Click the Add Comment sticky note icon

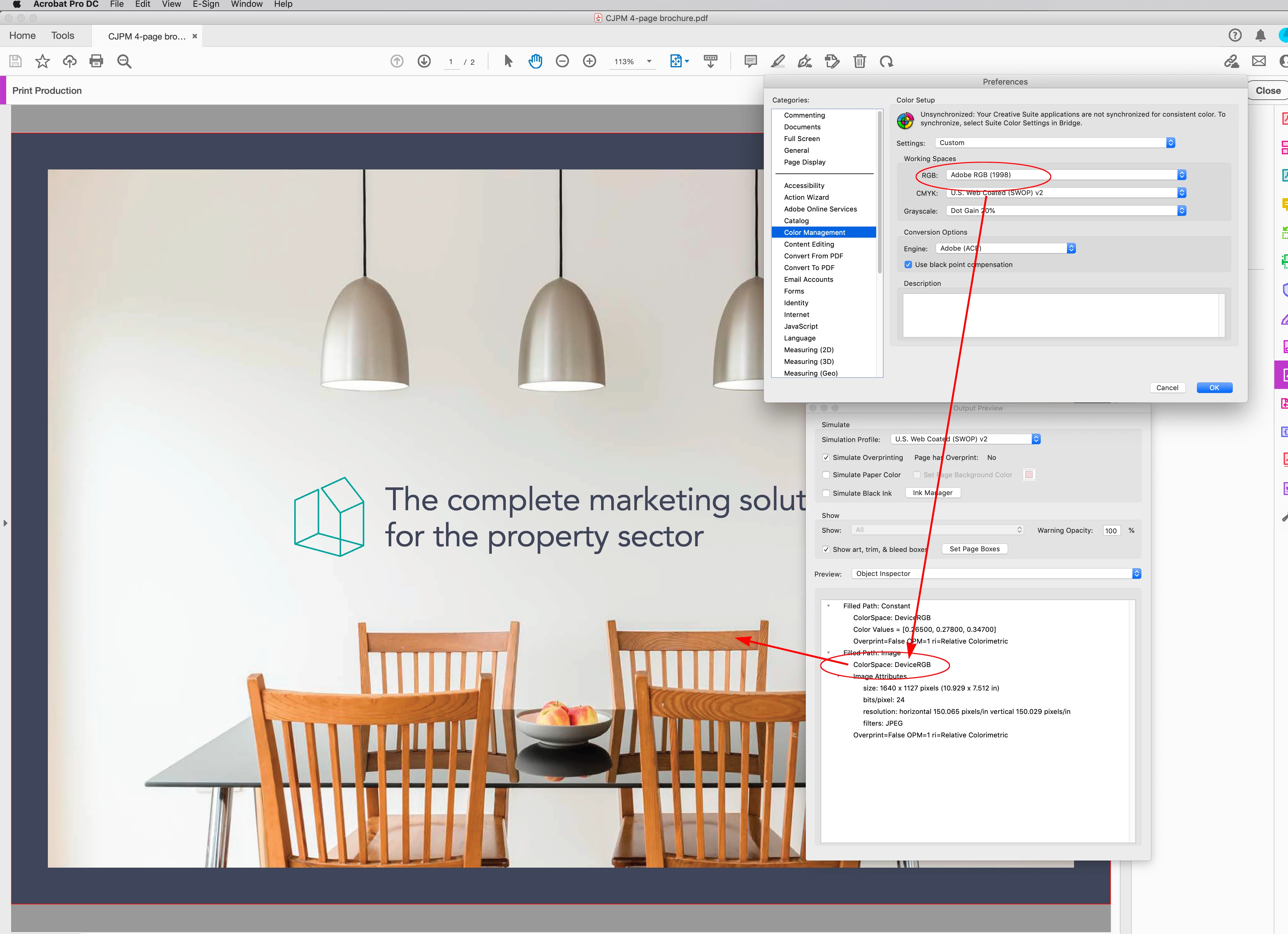coord(750,61)
